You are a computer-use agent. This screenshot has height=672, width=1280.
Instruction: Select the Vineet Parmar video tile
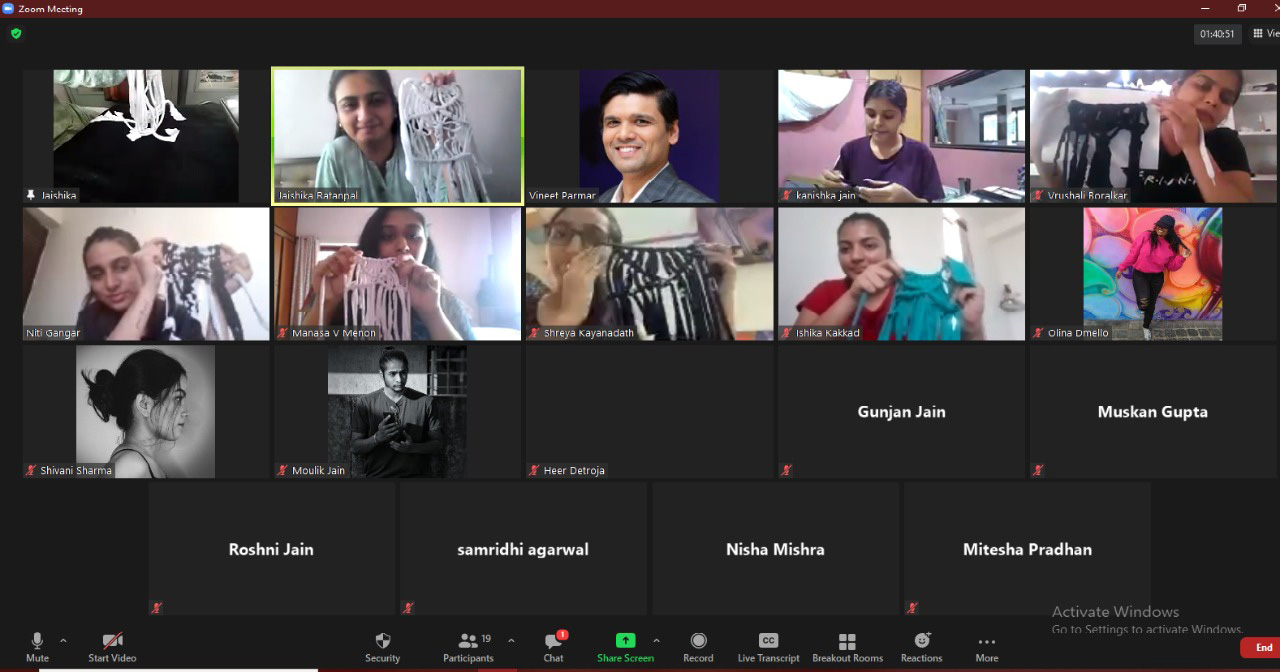click(649, 136)
